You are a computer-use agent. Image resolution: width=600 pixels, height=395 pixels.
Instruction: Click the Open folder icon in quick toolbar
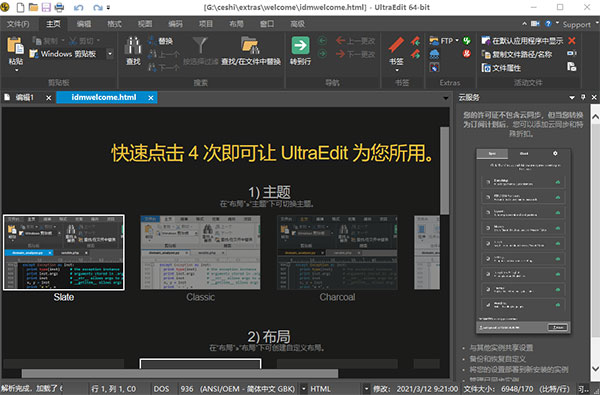pos(33,7)
